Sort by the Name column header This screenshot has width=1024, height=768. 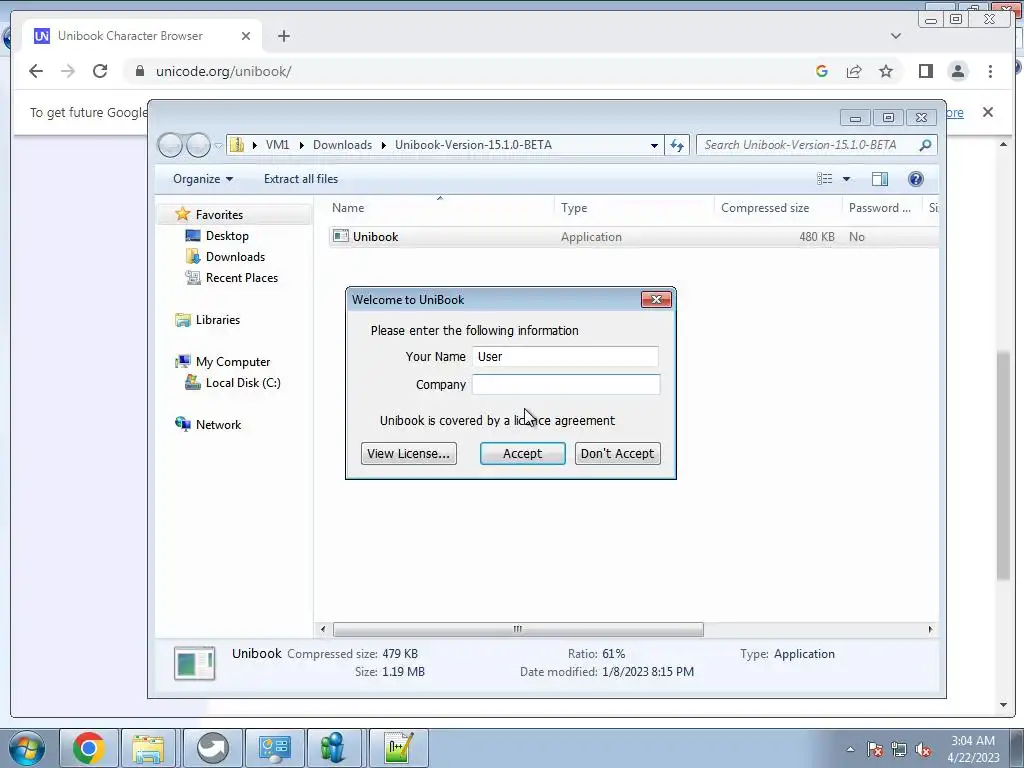(x=348, y=208)
